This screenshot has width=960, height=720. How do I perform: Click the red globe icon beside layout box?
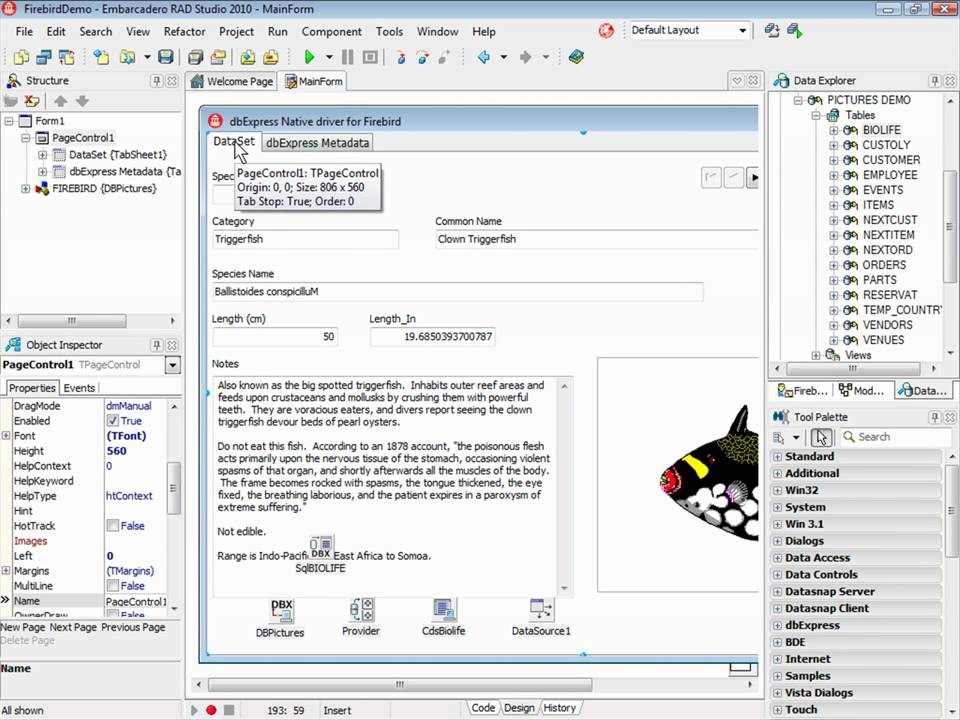click(606, 31)
